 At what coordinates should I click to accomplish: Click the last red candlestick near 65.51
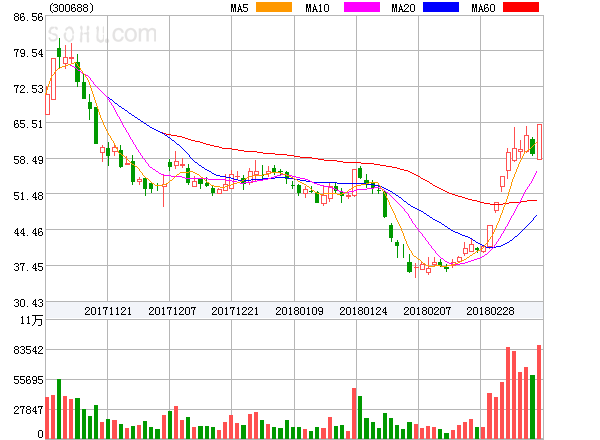pyautogui.click(x=539, y=142)
